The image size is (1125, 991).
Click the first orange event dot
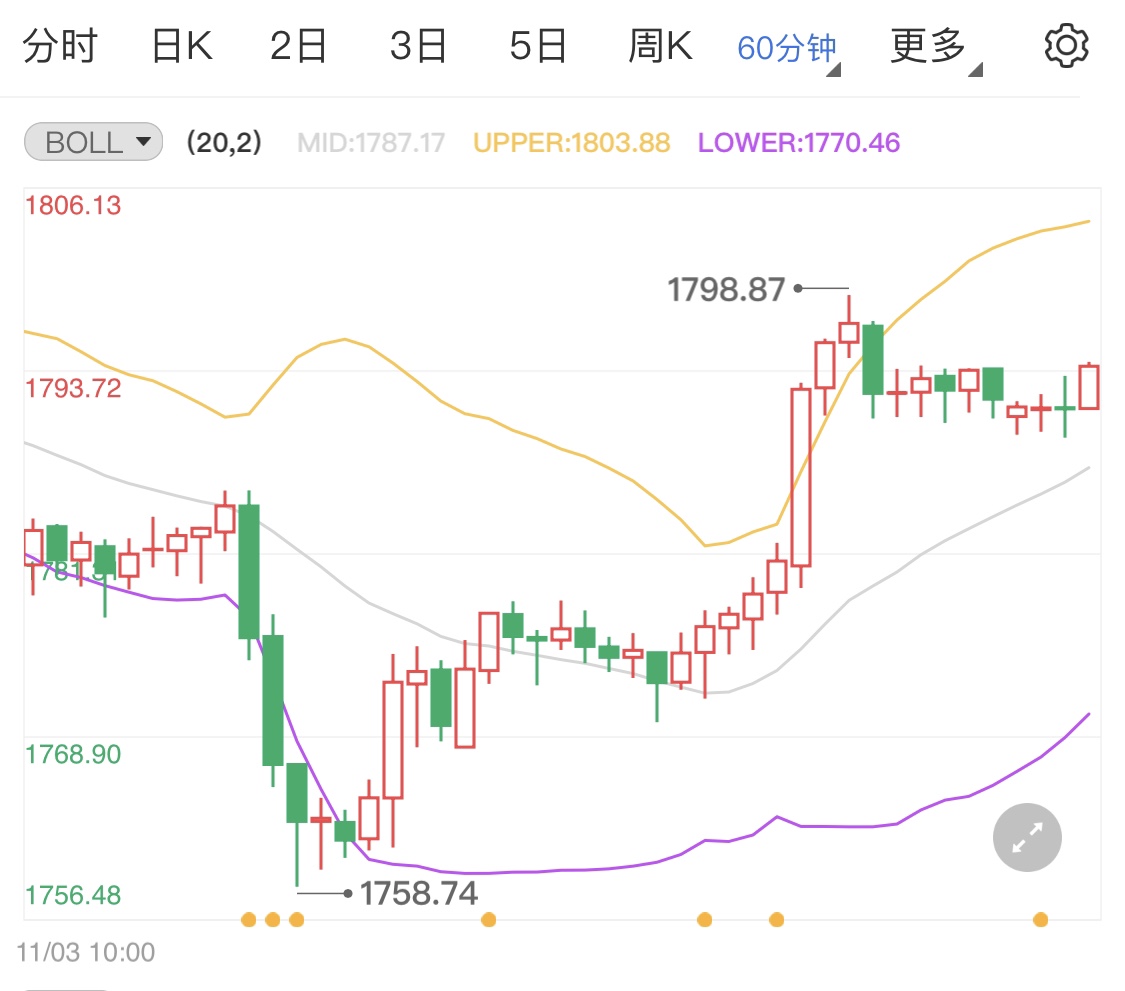[x=248, y=919]
